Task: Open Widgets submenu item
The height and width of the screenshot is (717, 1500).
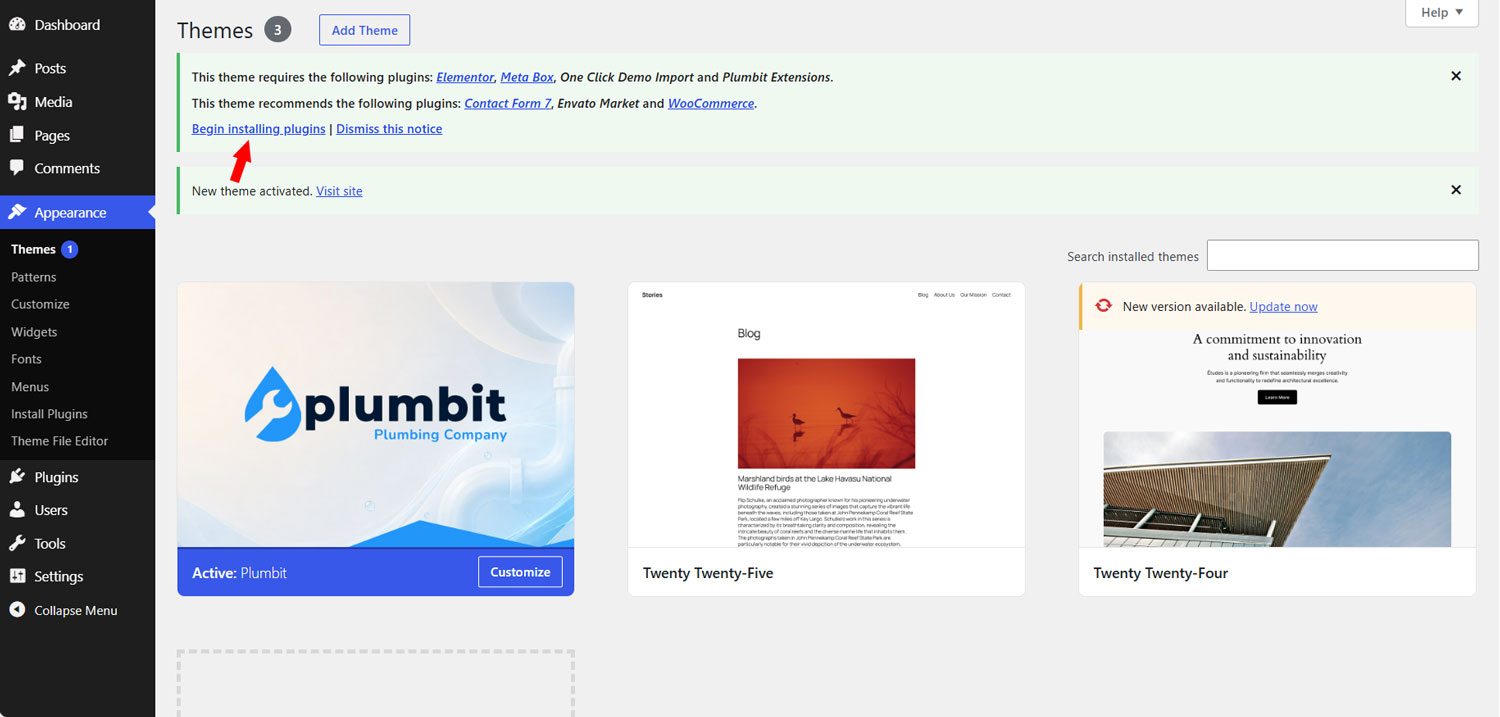Action: (34, 332)
